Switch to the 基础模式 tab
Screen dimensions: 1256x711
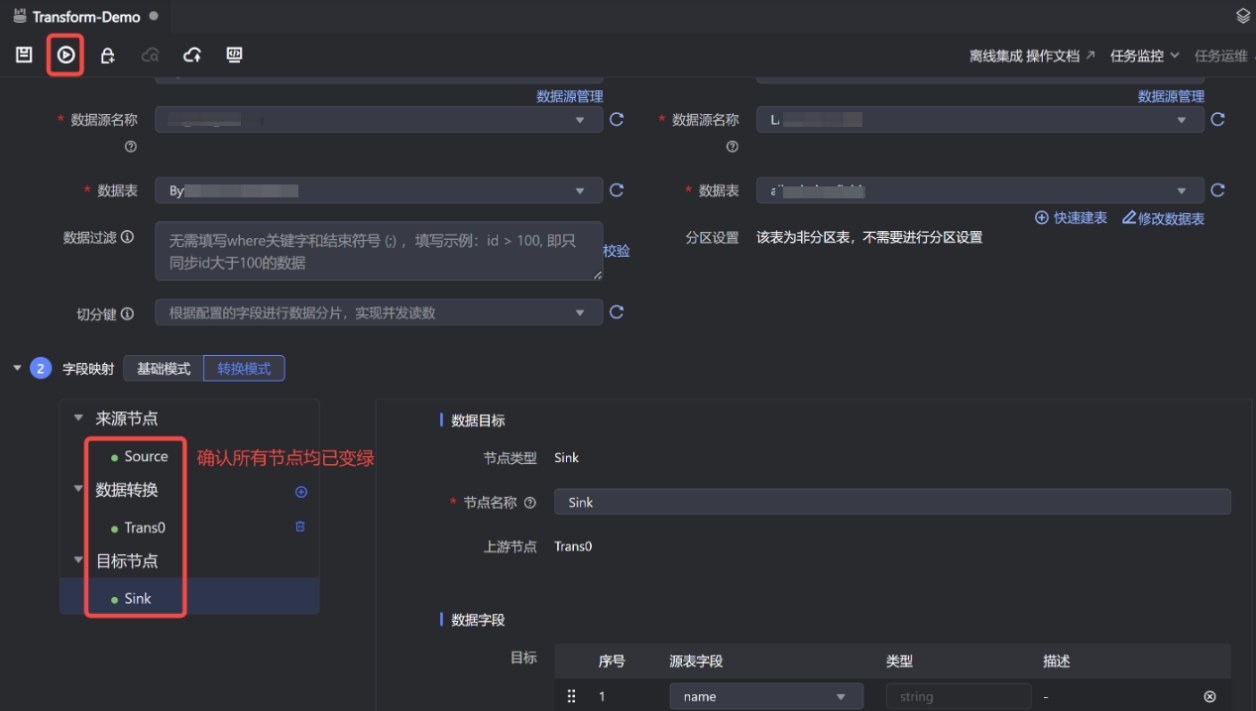click(163, 368)
